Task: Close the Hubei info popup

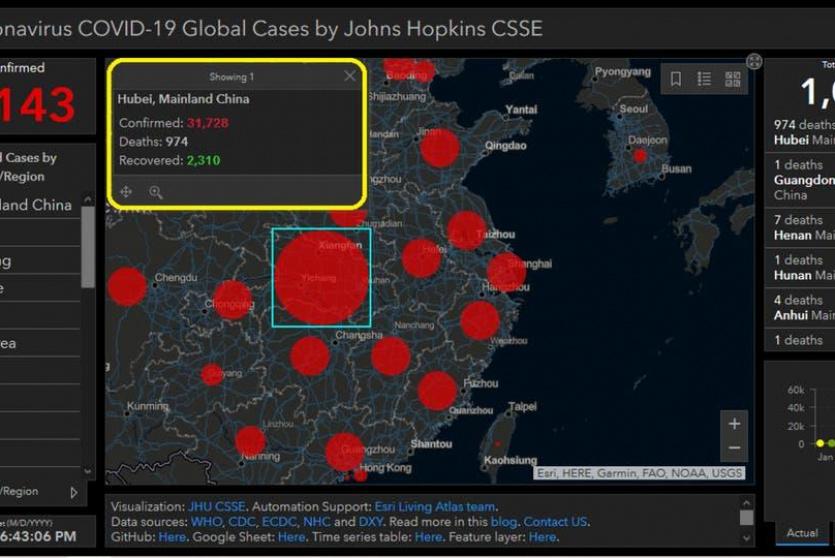Action: tap(349, 76)
